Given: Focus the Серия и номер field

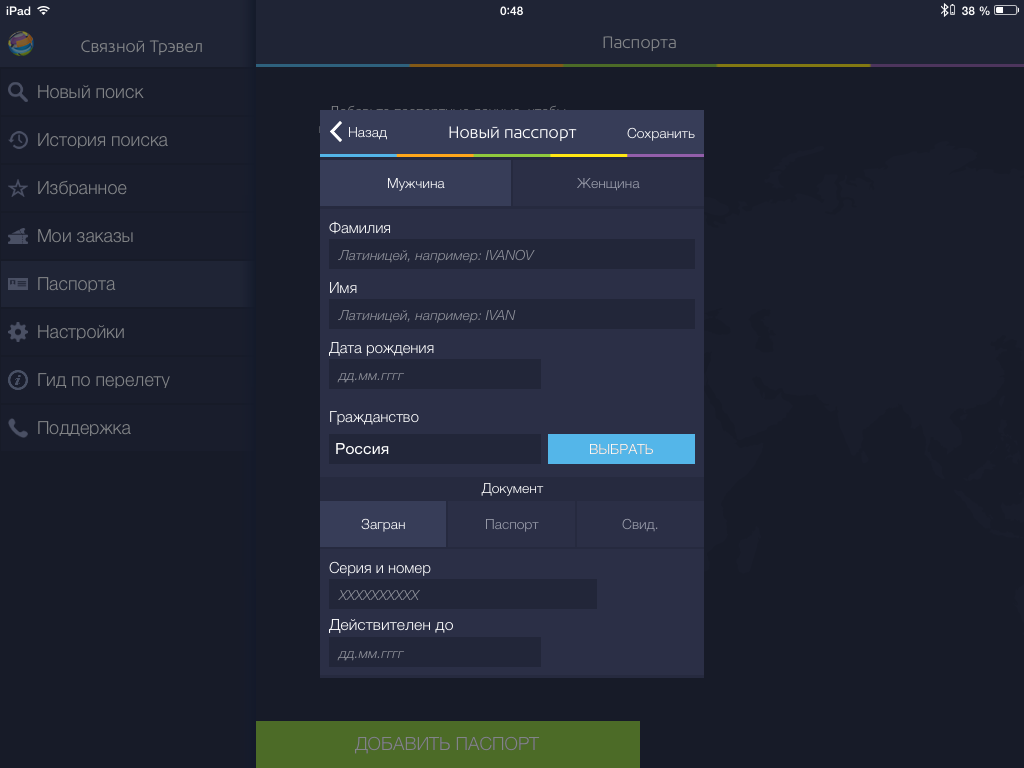Looking at the screenshot, I should pos(462,594).
